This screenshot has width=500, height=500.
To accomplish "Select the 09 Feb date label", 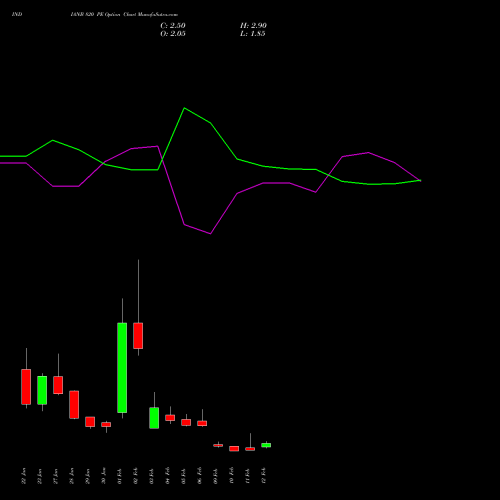I will click(216, 476).
